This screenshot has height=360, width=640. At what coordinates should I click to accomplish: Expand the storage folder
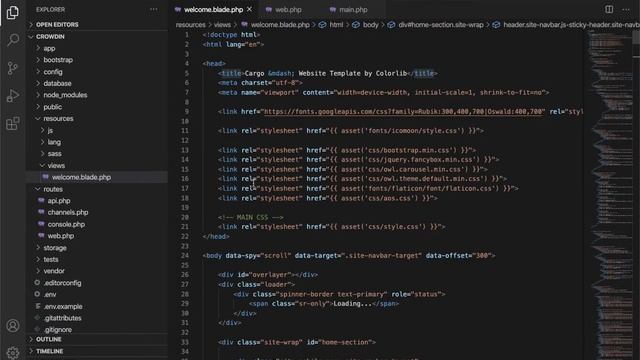[55, 248]
